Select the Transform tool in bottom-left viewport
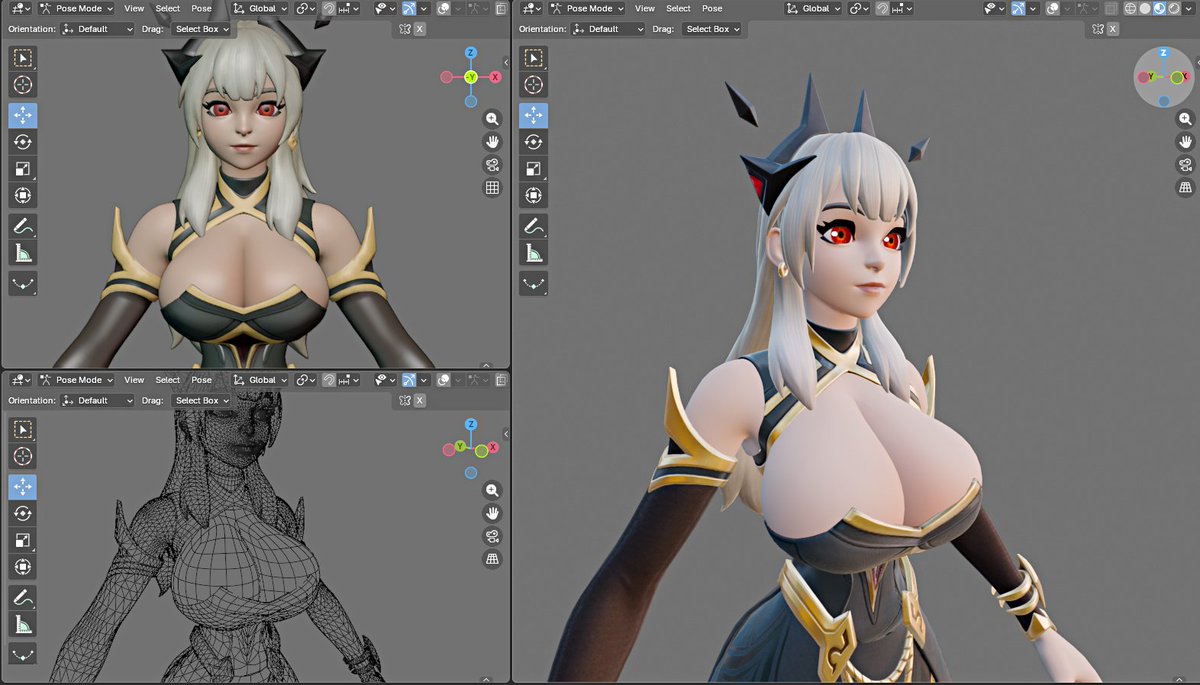This screenshot has height=685, width=1200. click(23, 567)
